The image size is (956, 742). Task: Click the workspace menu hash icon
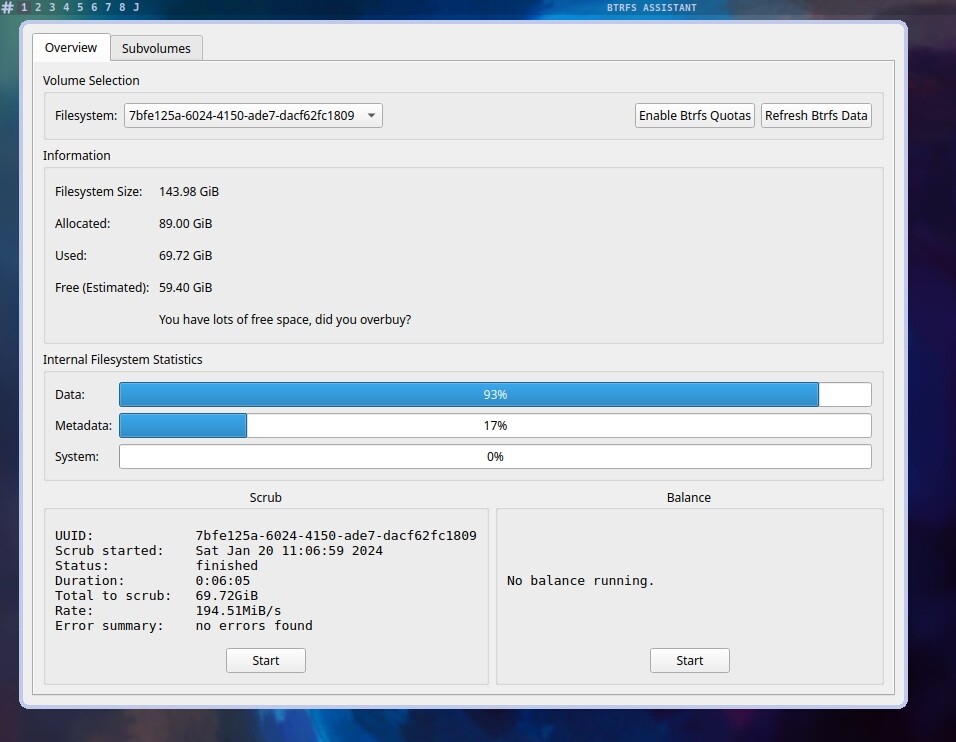(8, 7)
